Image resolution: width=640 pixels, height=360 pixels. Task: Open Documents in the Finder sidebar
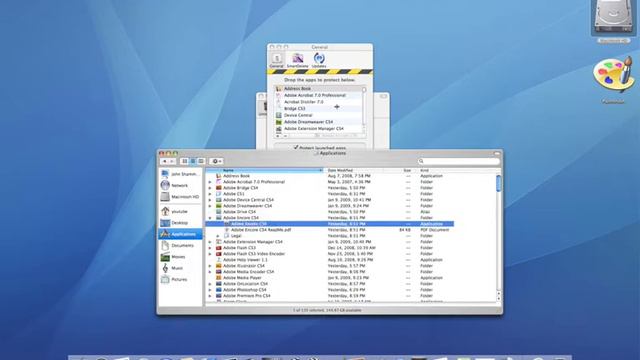click(180, 246)
